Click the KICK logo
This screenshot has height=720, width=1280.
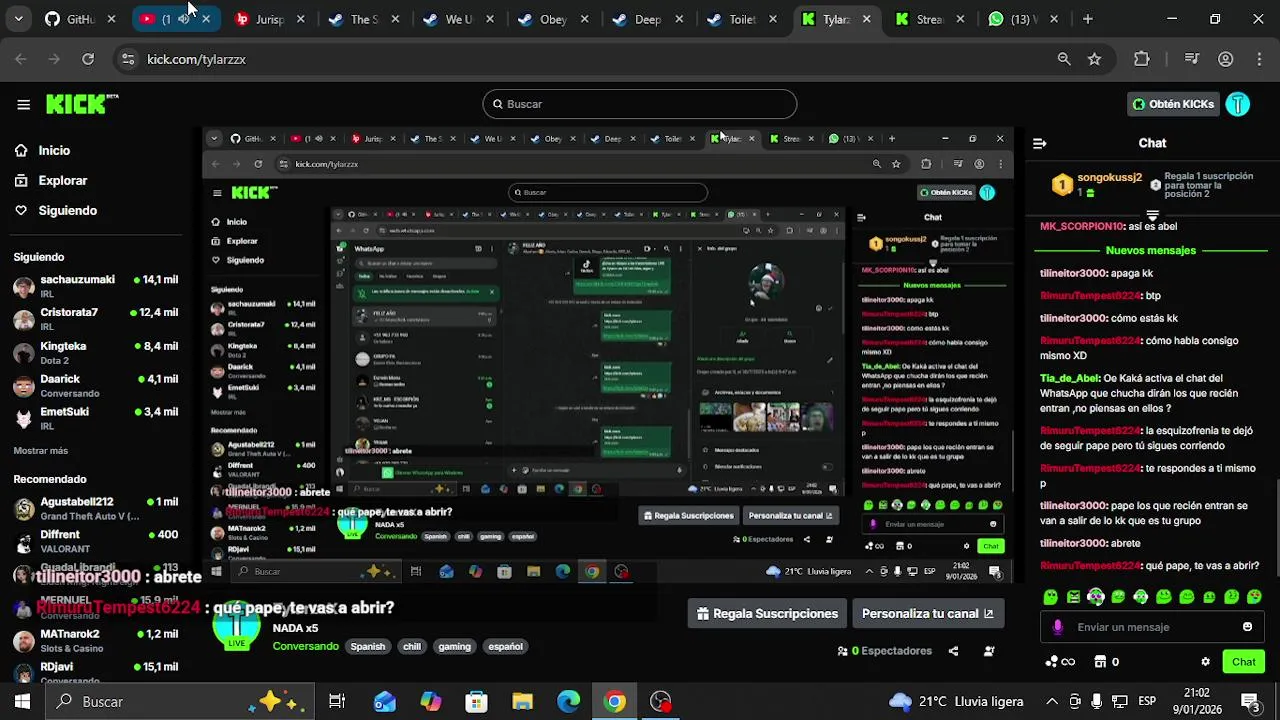click(x=82, y=104)
